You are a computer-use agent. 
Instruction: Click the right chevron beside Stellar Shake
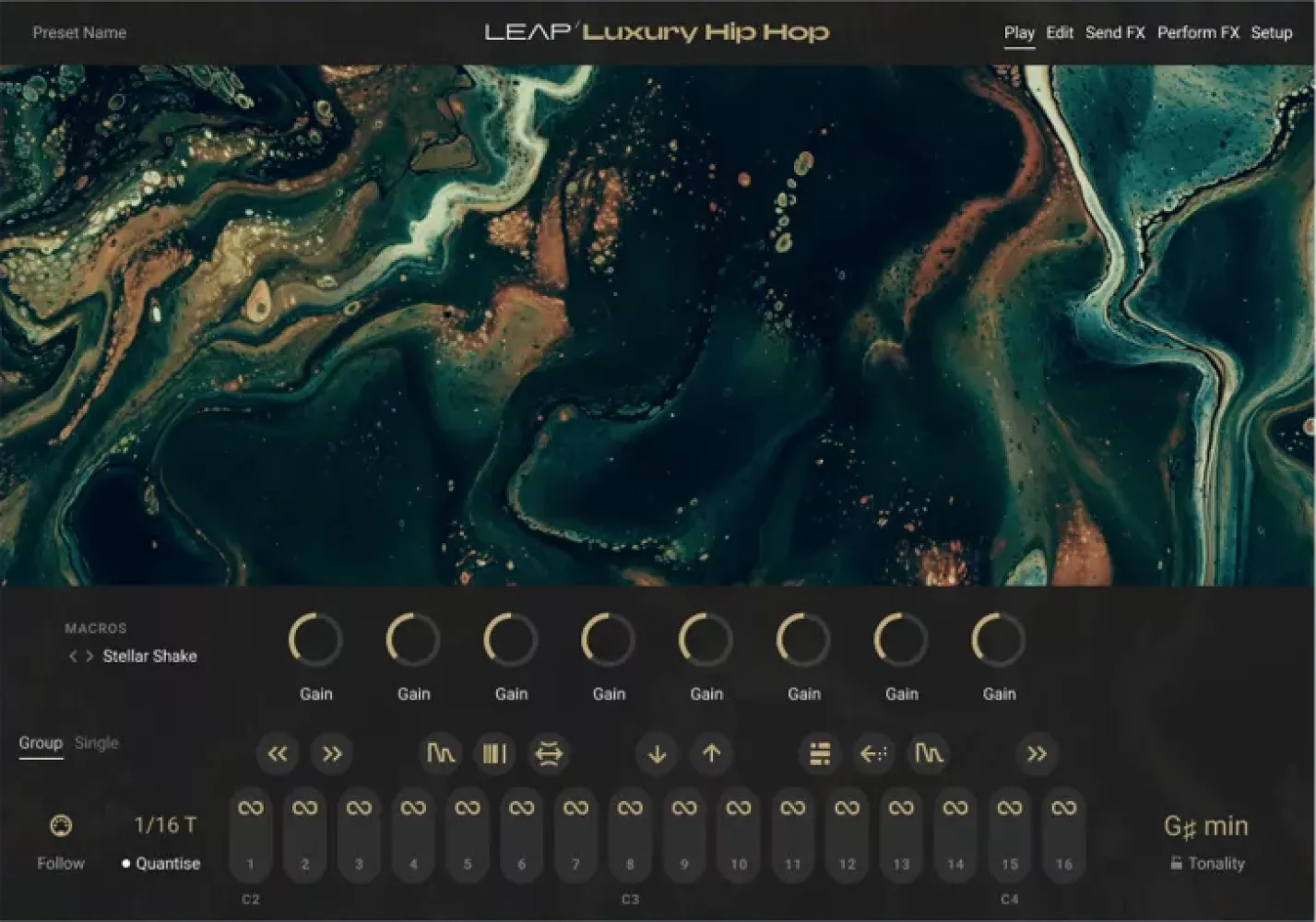89,656
